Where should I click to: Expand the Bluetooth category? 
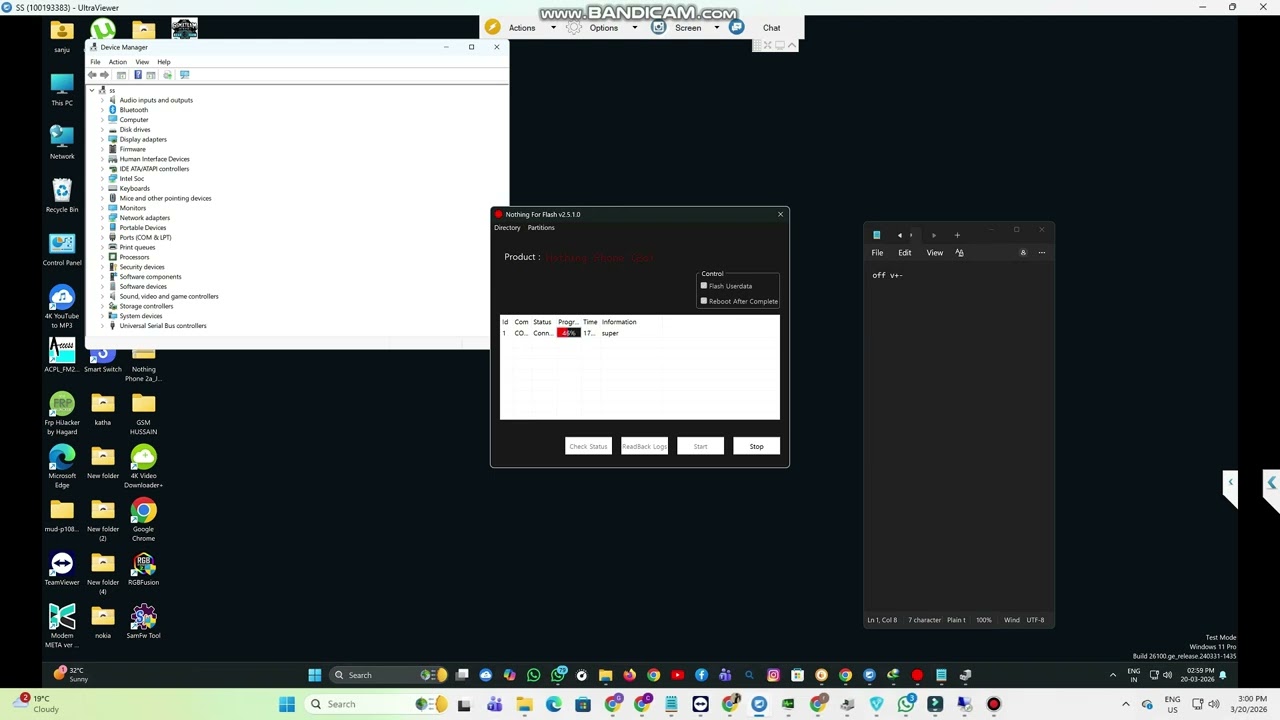(102, 110)
